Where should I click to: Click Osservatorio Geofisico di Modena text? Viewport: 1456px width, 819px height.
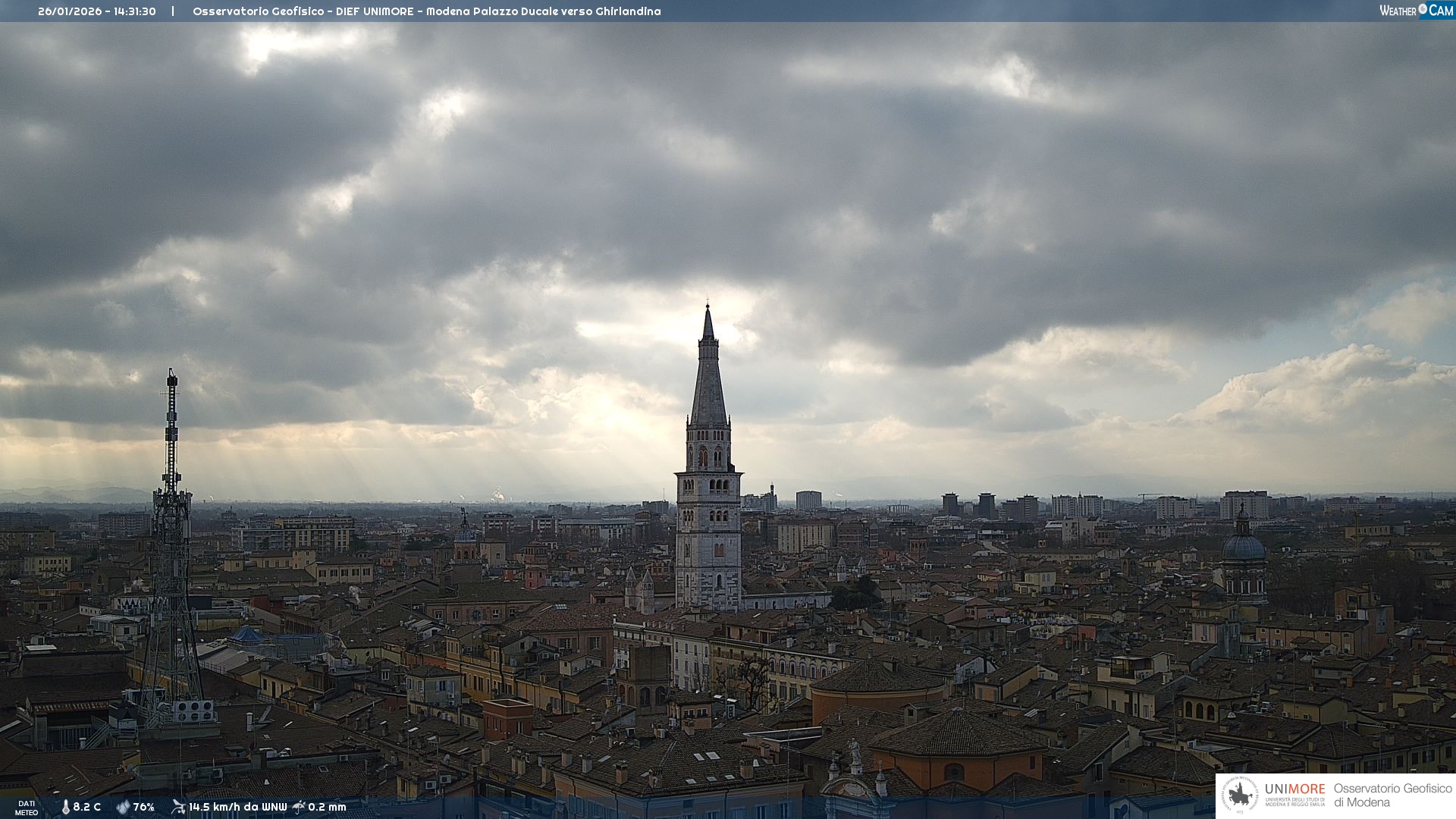pyautogui.click(x=1392, y=795)
